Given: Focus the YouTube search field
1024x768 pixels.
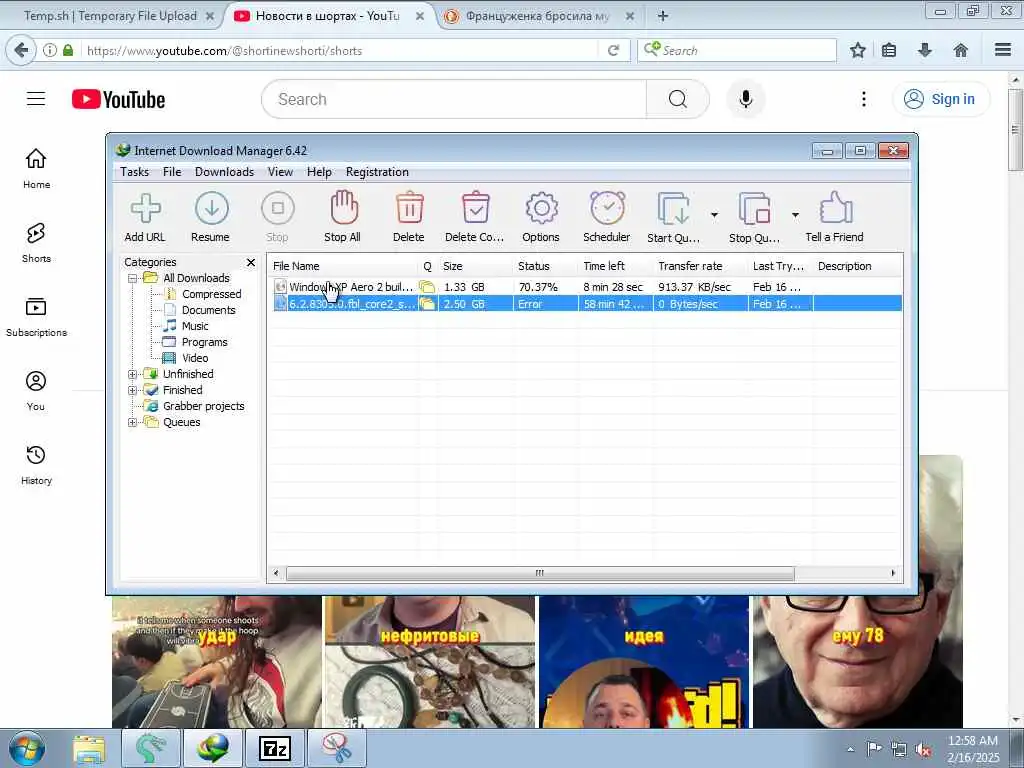Looking at the screenshot, I should [x=454, y=99].
